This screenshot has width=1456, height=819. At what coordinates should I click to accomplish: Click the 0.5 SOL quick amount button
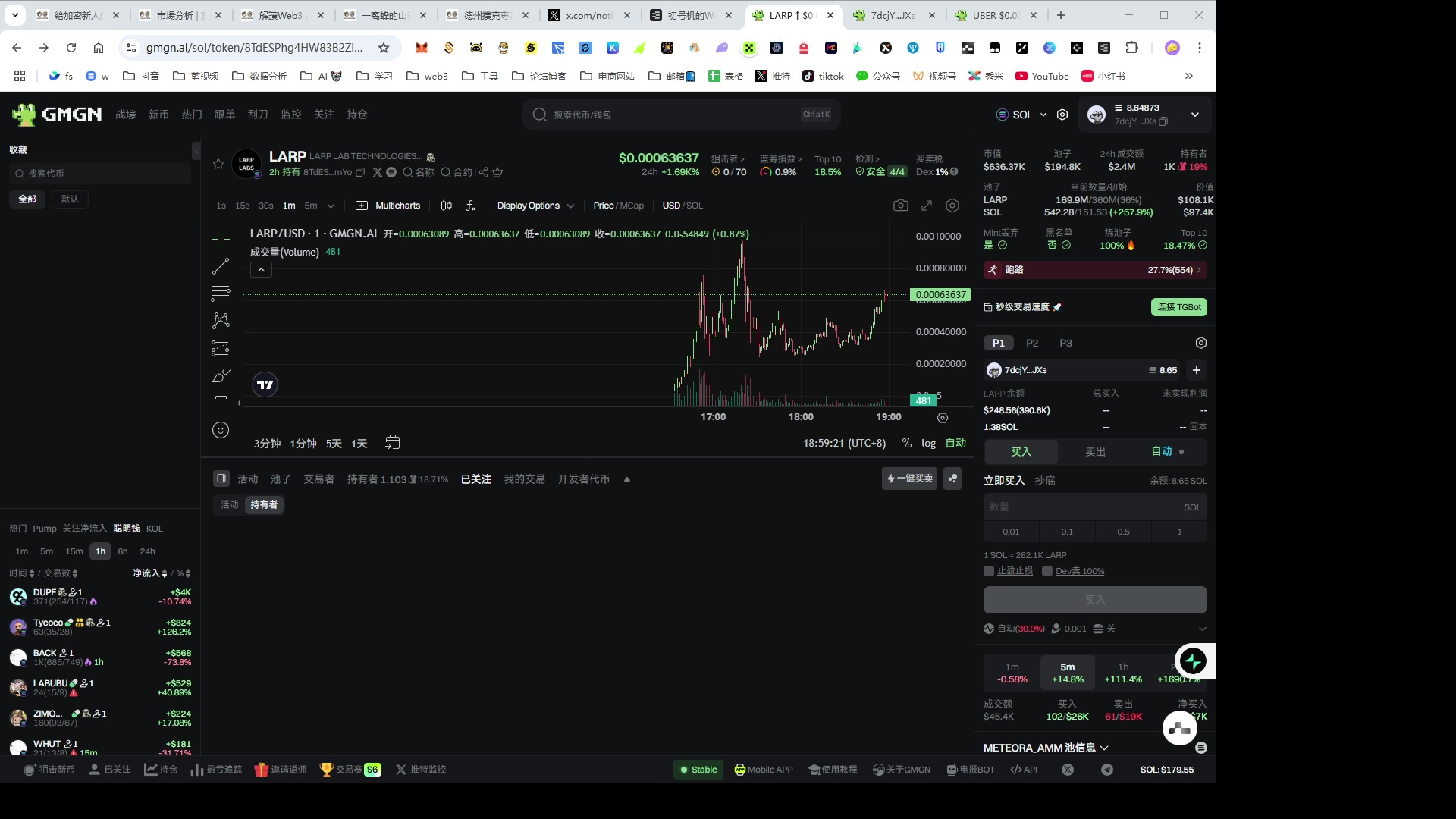point(1123,532)
